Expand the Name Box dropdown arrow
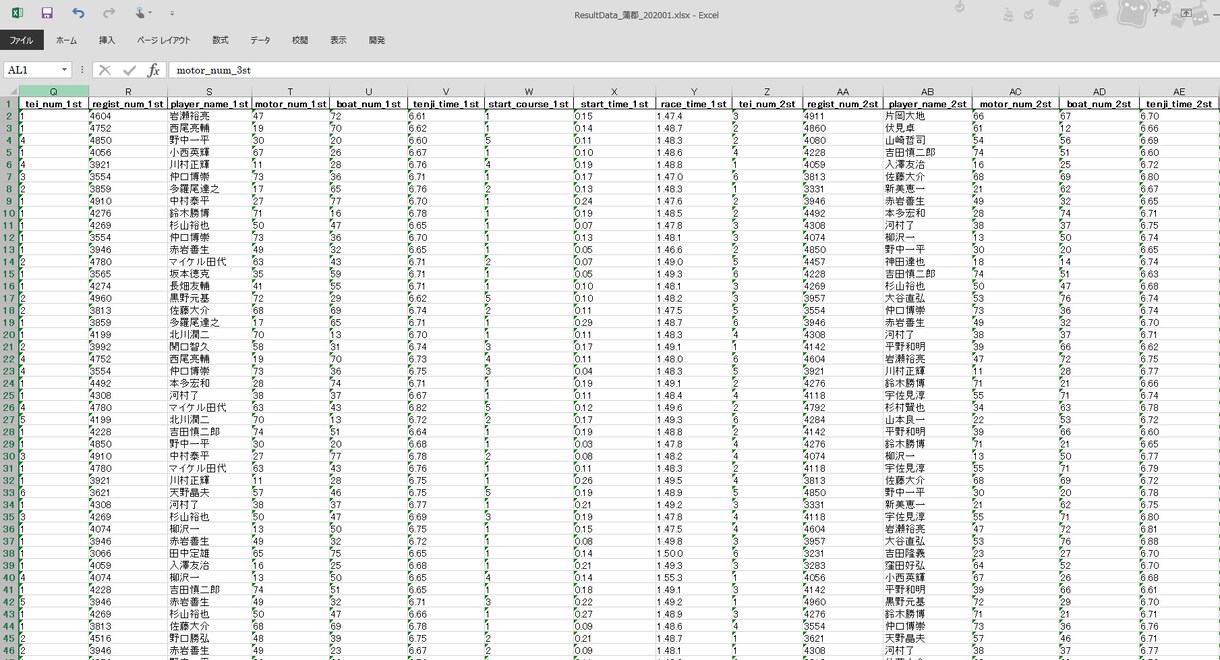 65,70
